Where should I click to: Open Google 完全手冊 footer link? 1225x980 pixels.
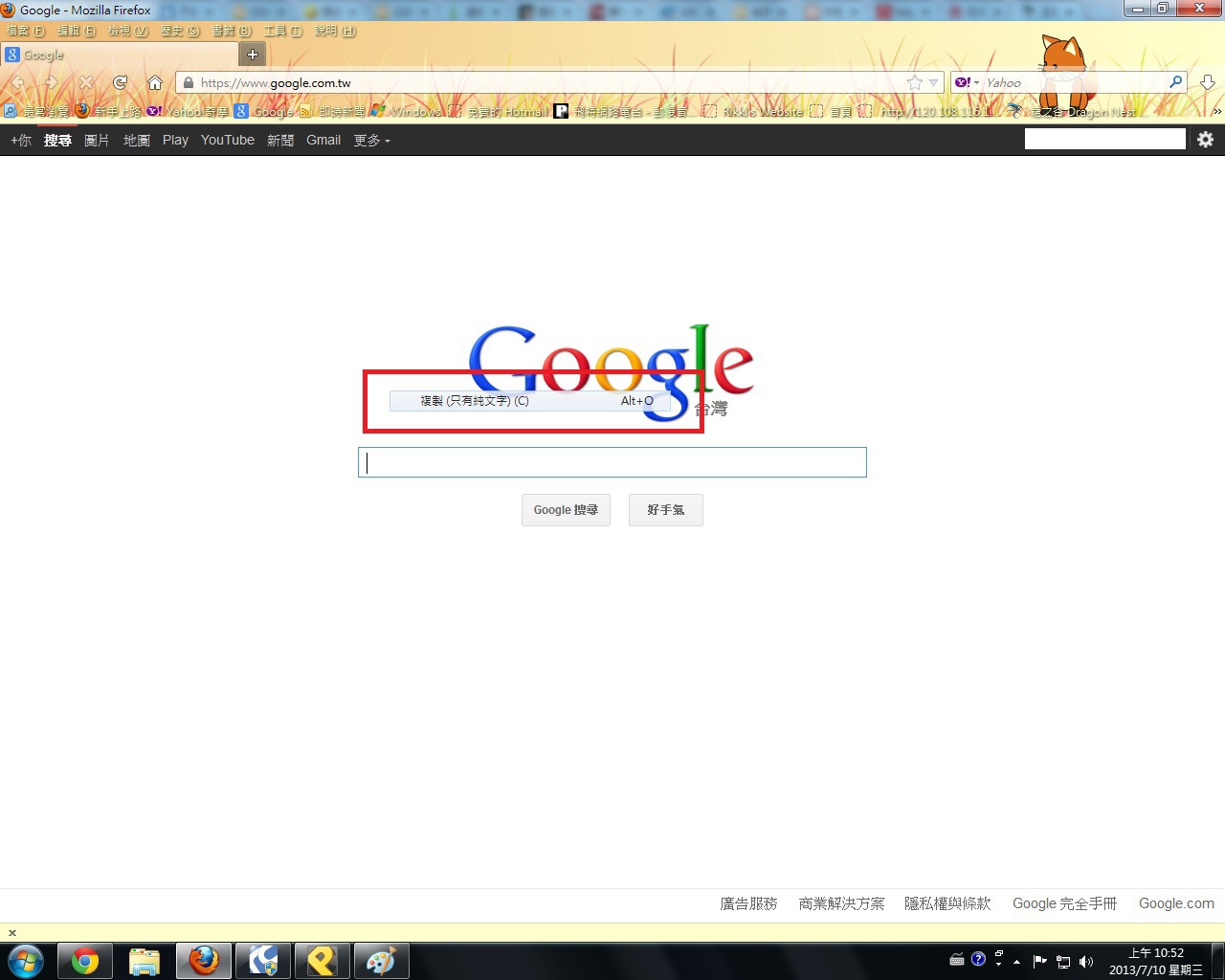point(1064,903)
